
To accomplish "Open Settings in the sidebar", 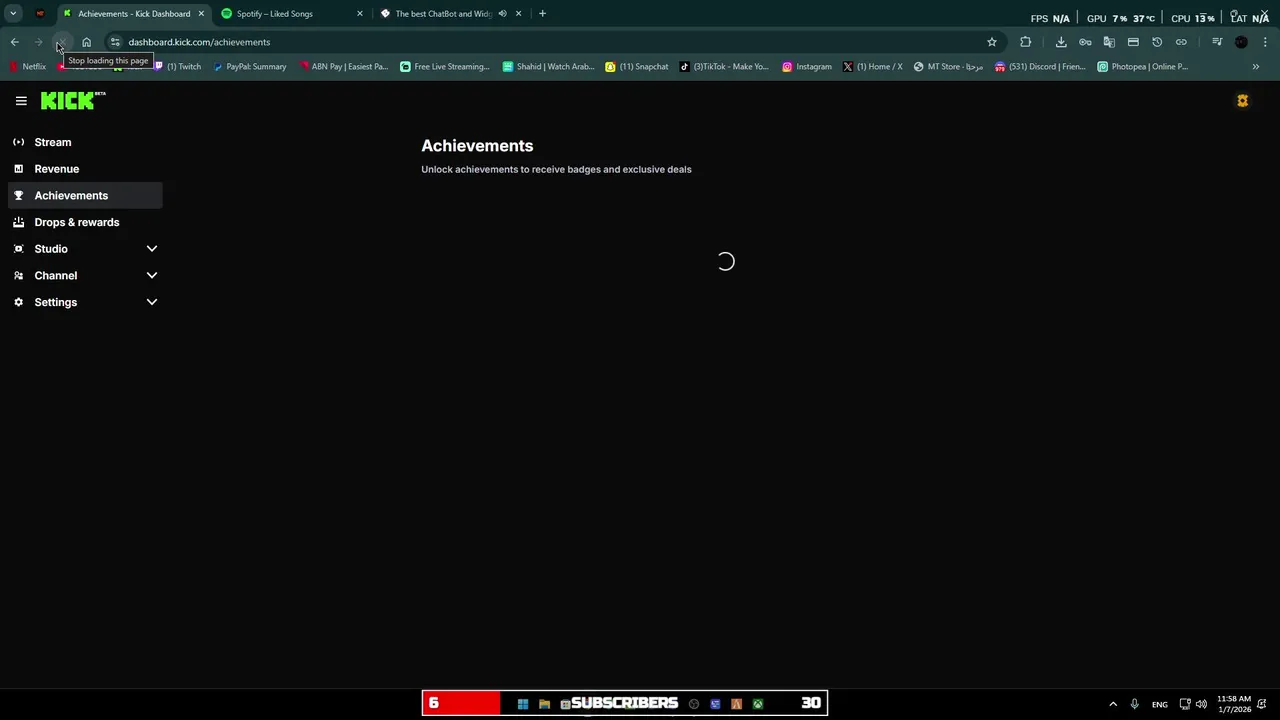I will click(x=56, y=302).
